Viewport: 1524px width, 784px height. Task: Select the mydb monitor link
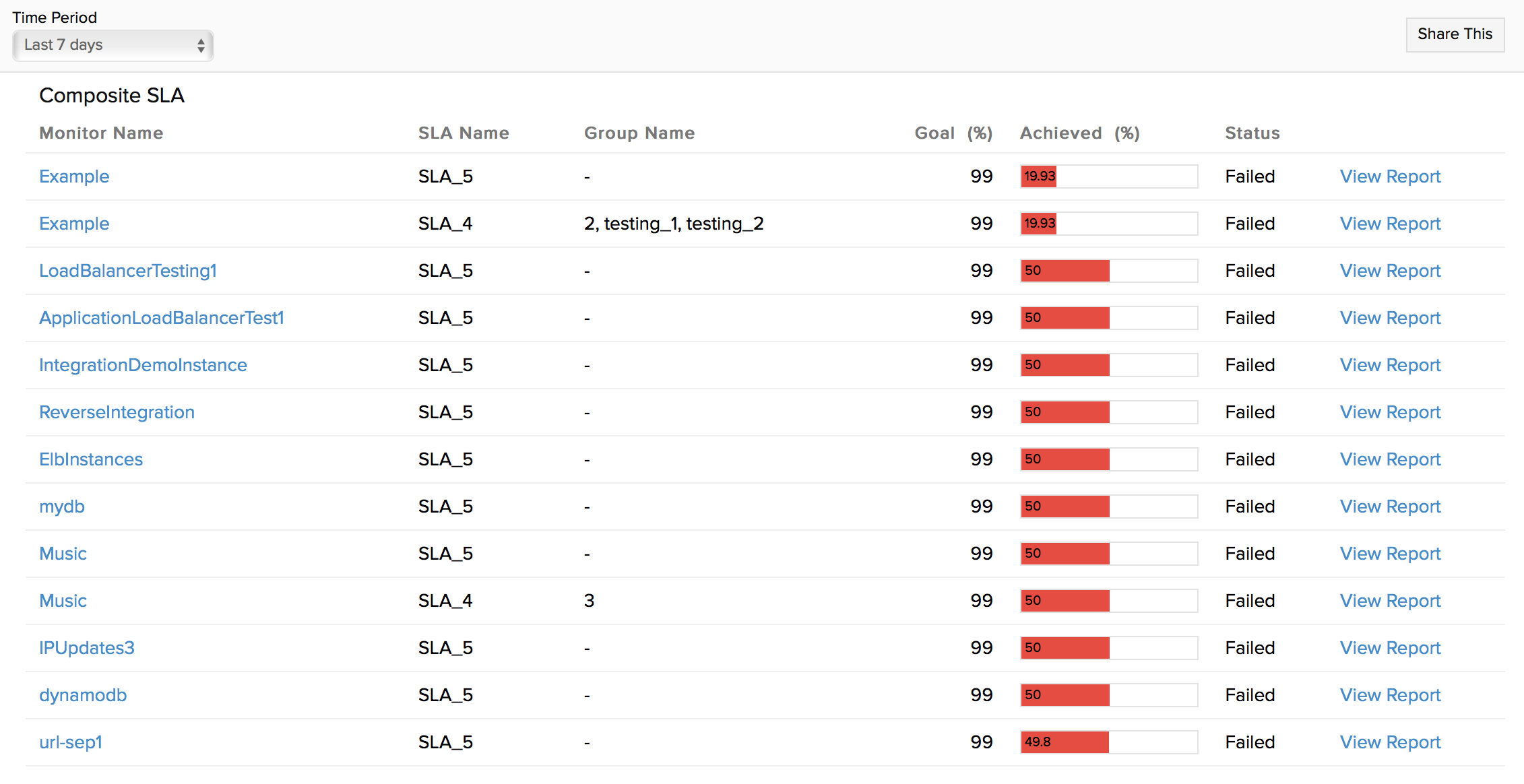point(62,507)
